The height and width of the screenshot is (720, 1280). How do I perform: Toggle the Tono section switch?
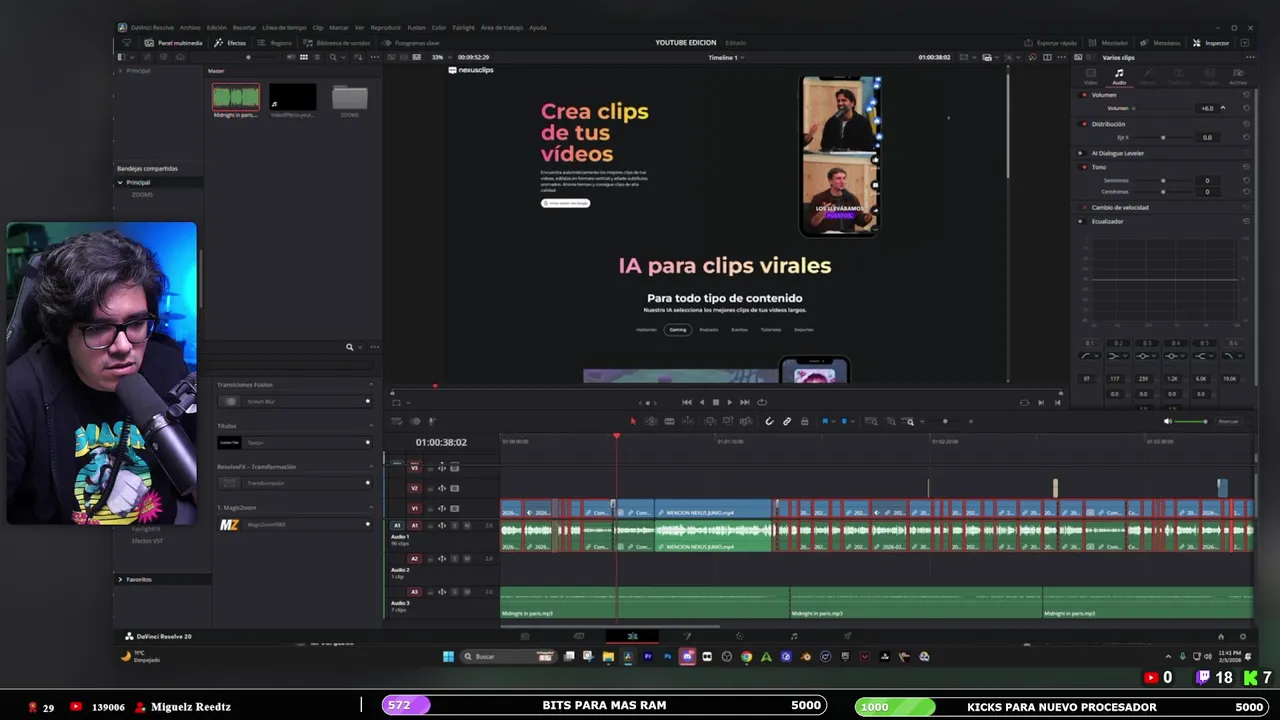(x=1083, y=167)
